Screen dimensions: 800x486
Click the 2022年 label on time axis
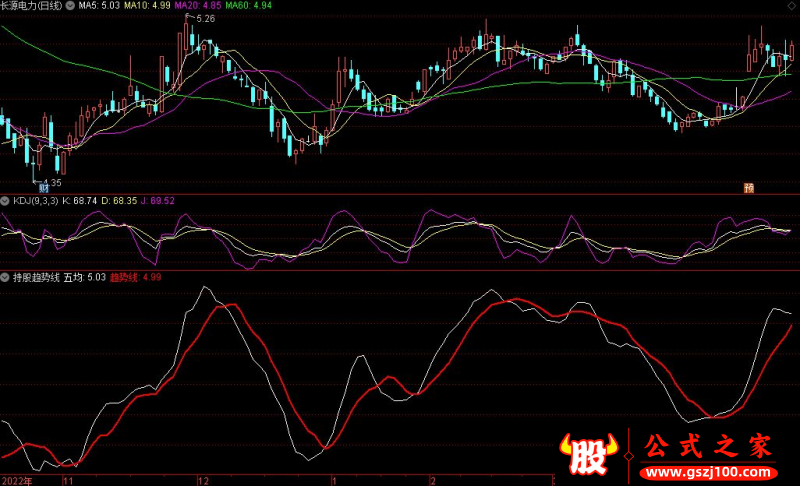[x=16, y=481]
